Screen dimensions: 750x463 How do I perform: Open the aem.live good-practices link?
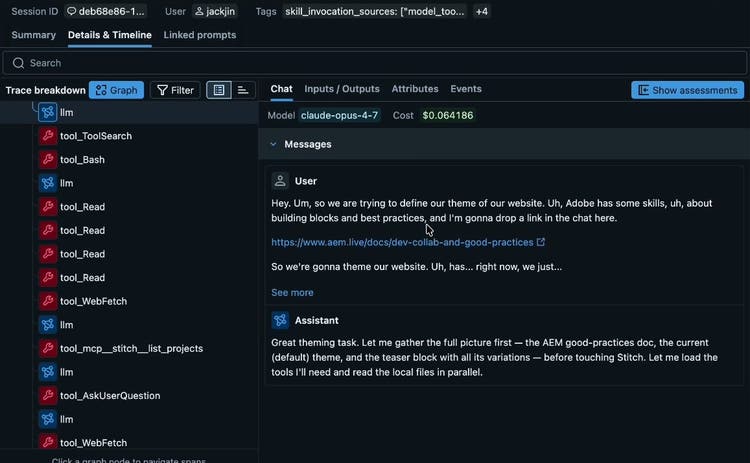402,242
